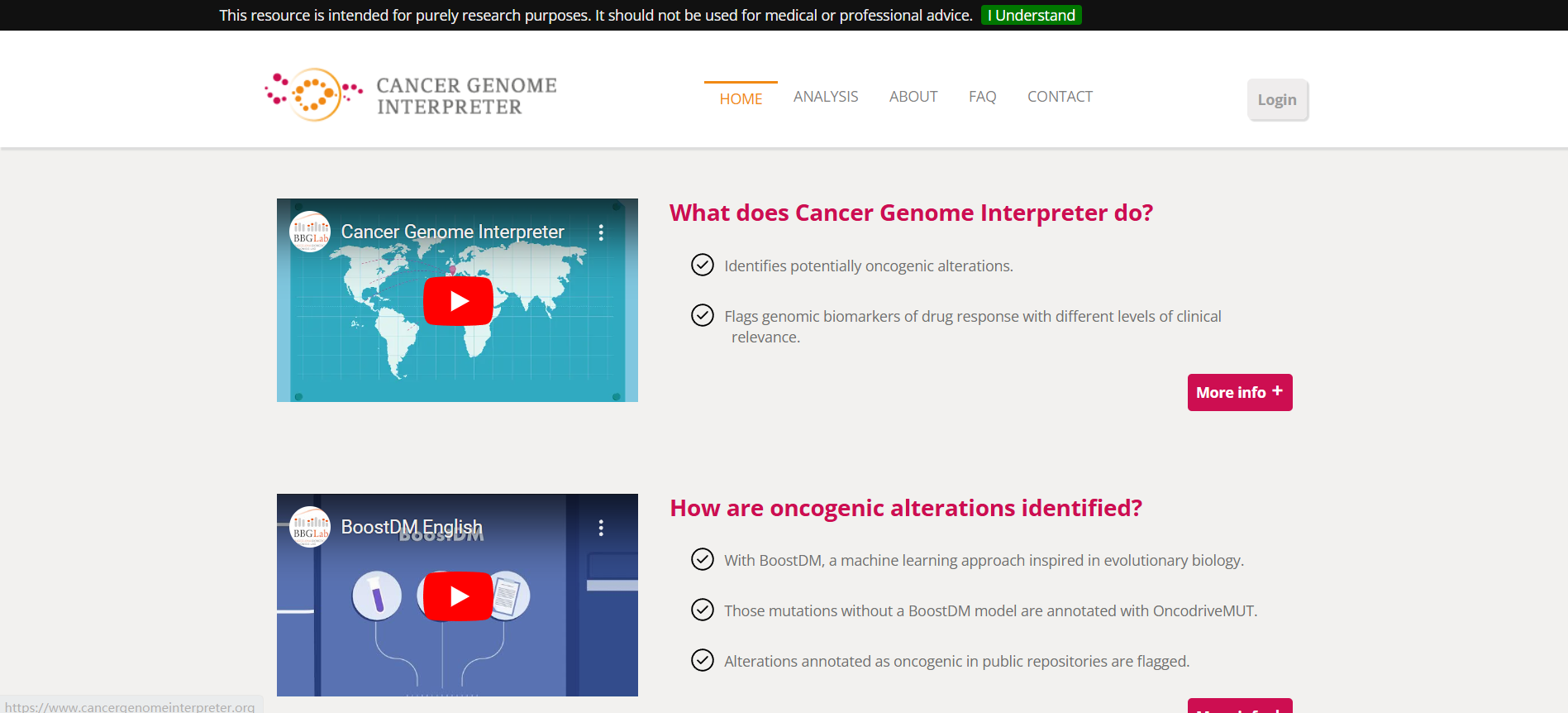Screen dimensions: 1568x713
Task: Open more options on BoostDM English video
Action: (601, 528)
